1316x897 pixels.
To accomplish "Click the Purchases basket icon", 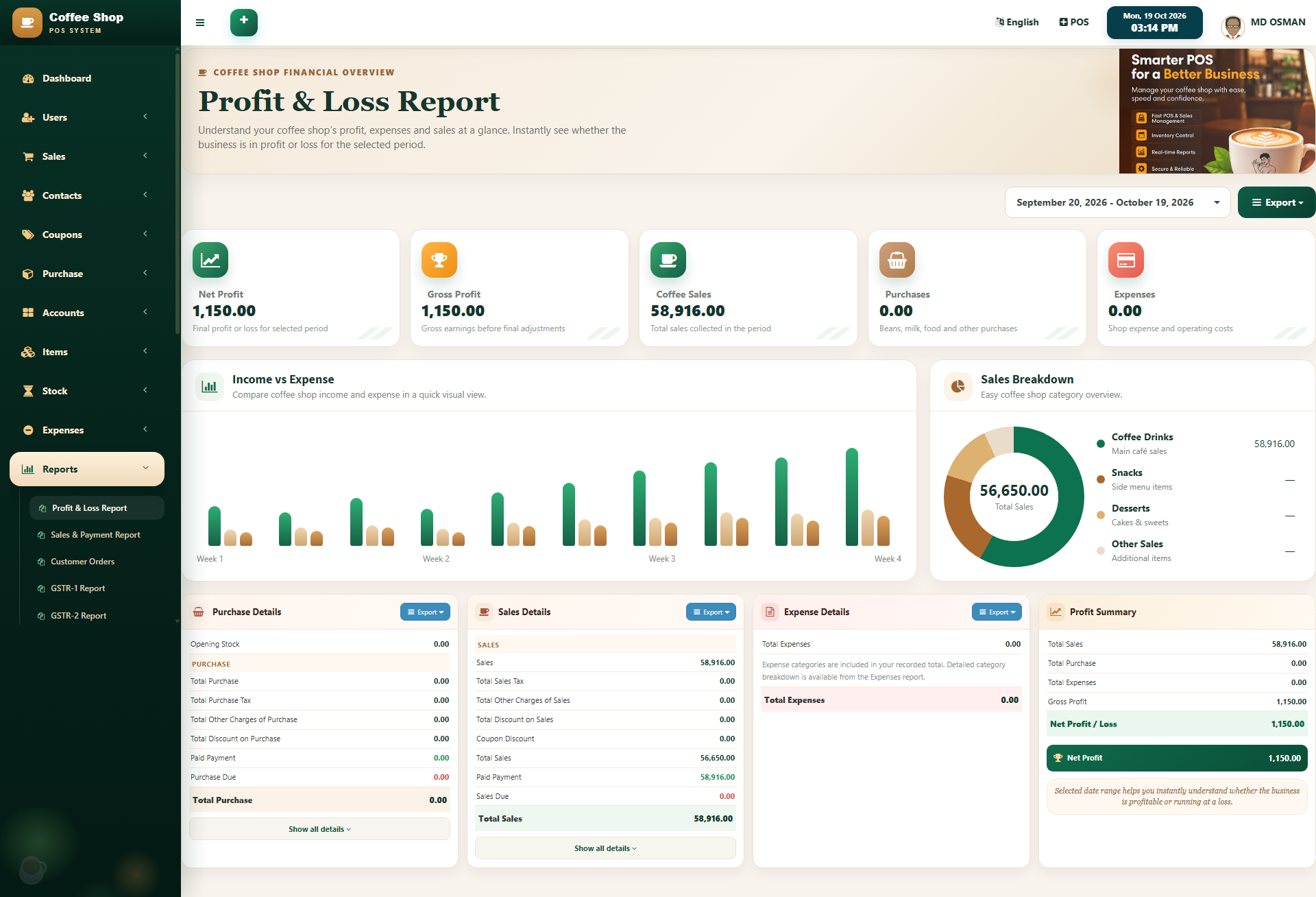I will coord(897,260).
